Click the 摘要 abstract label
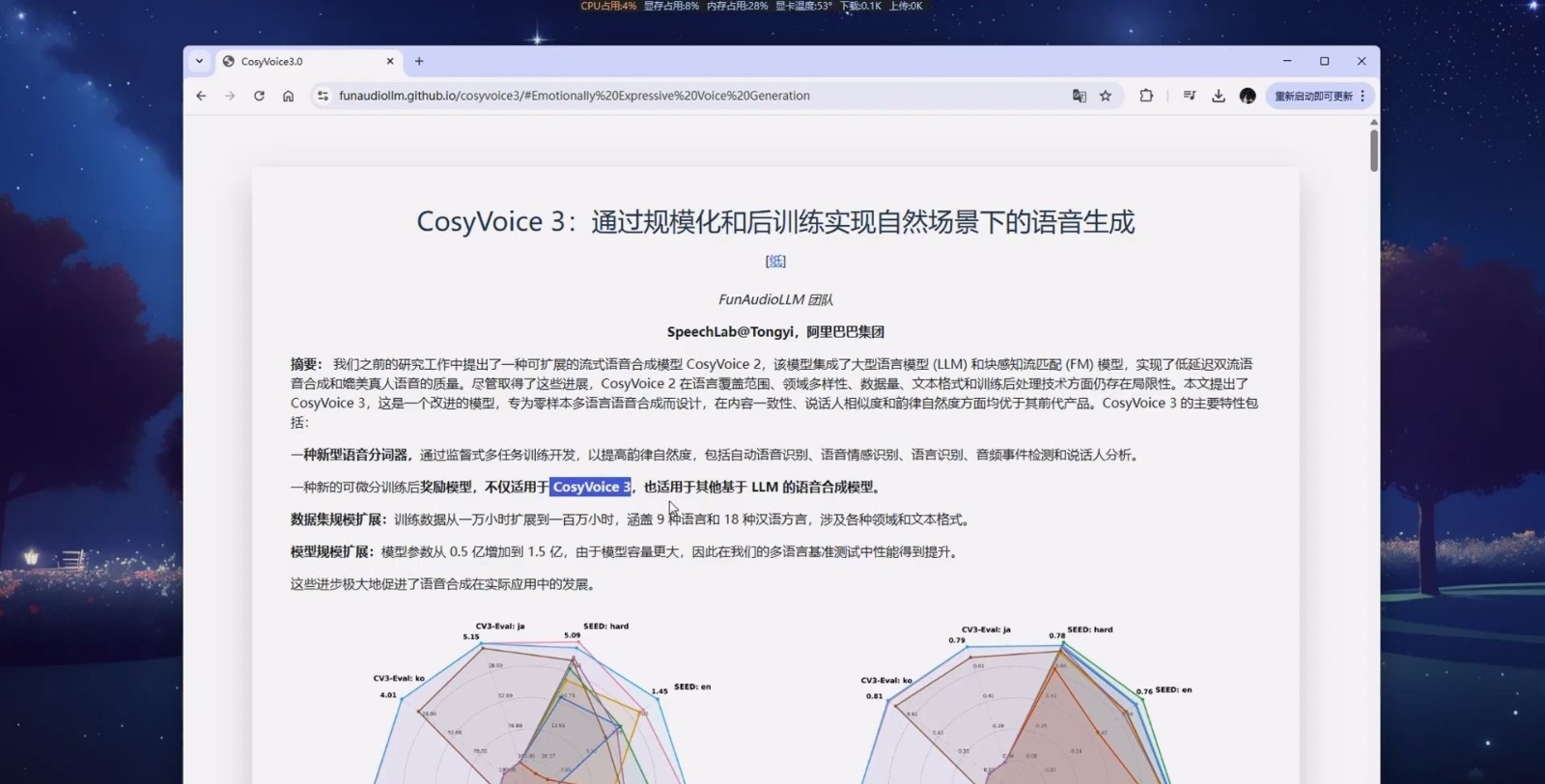 pyautogui.click(x=306, y=364)
